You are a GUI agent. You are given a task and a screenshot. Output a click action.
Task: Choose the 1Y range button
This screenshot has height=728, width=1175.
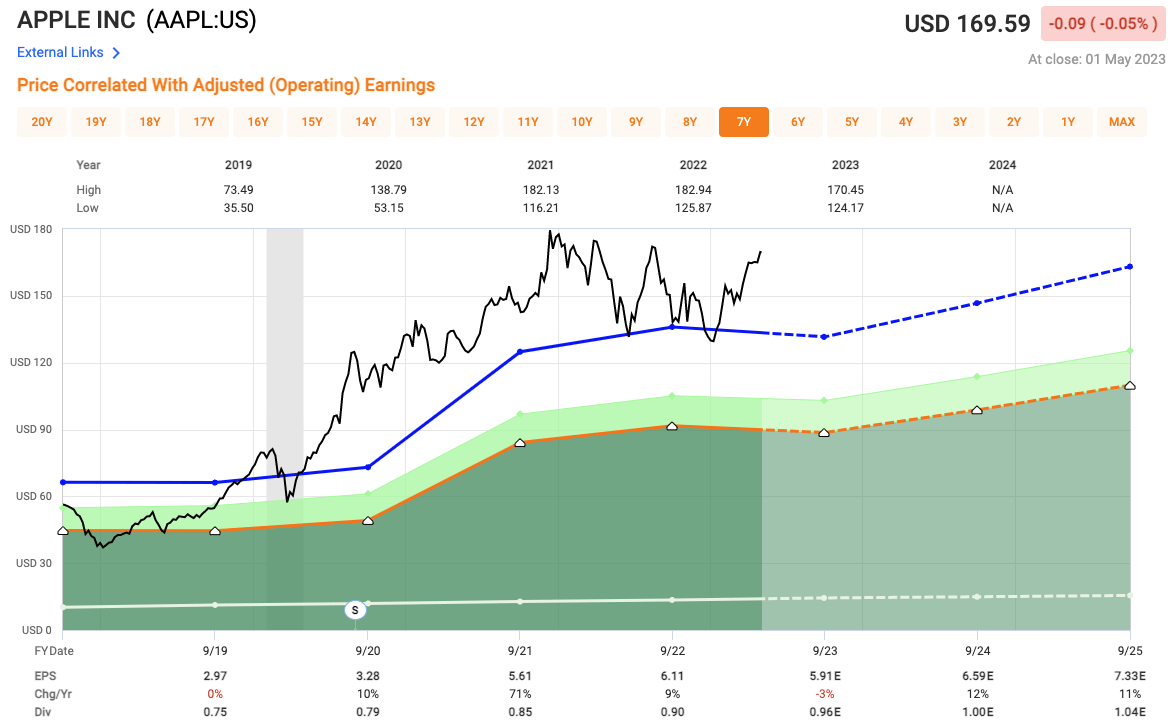[x=1067, y=121]
